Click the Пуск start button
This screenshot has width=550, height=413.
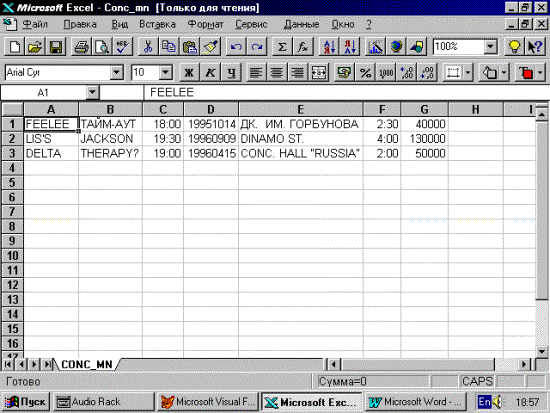(26, 402)
